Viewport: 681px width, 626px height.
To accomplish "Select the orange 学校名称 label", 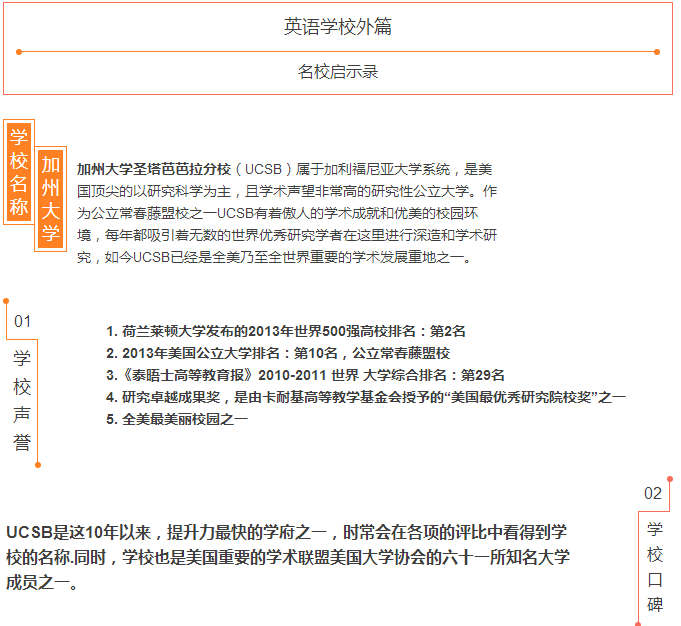I will pyautogui.click(x=19, y=172).
